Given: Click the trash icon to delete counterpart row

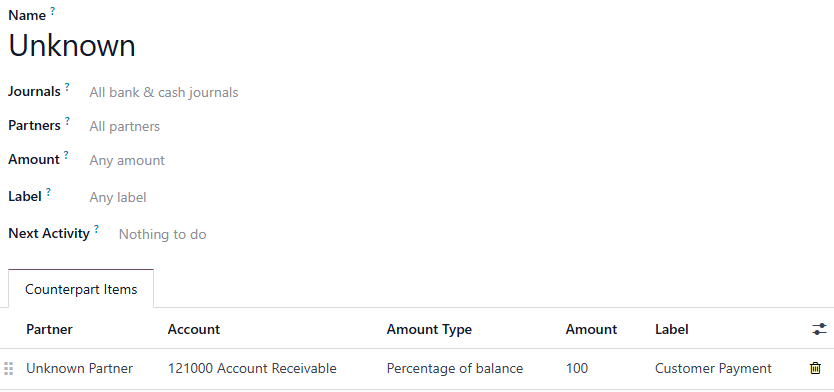Looking at the screenshot, I should click(x=815, y=368).
